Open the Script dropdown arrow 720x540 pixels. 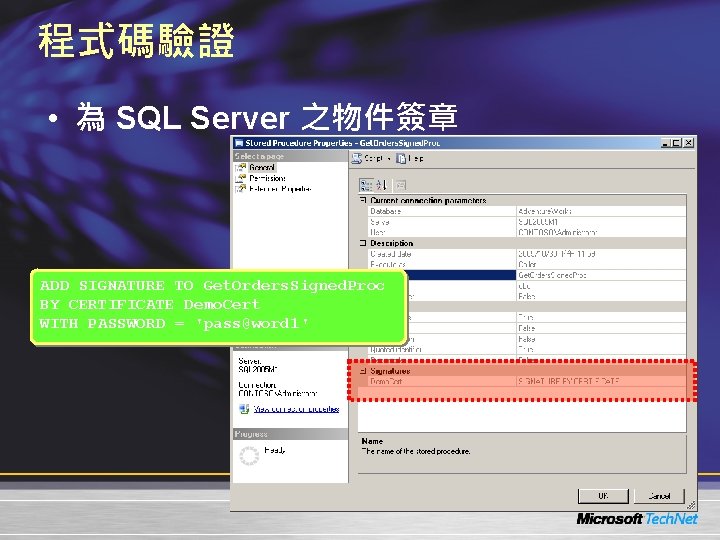(x=389, y=159)
